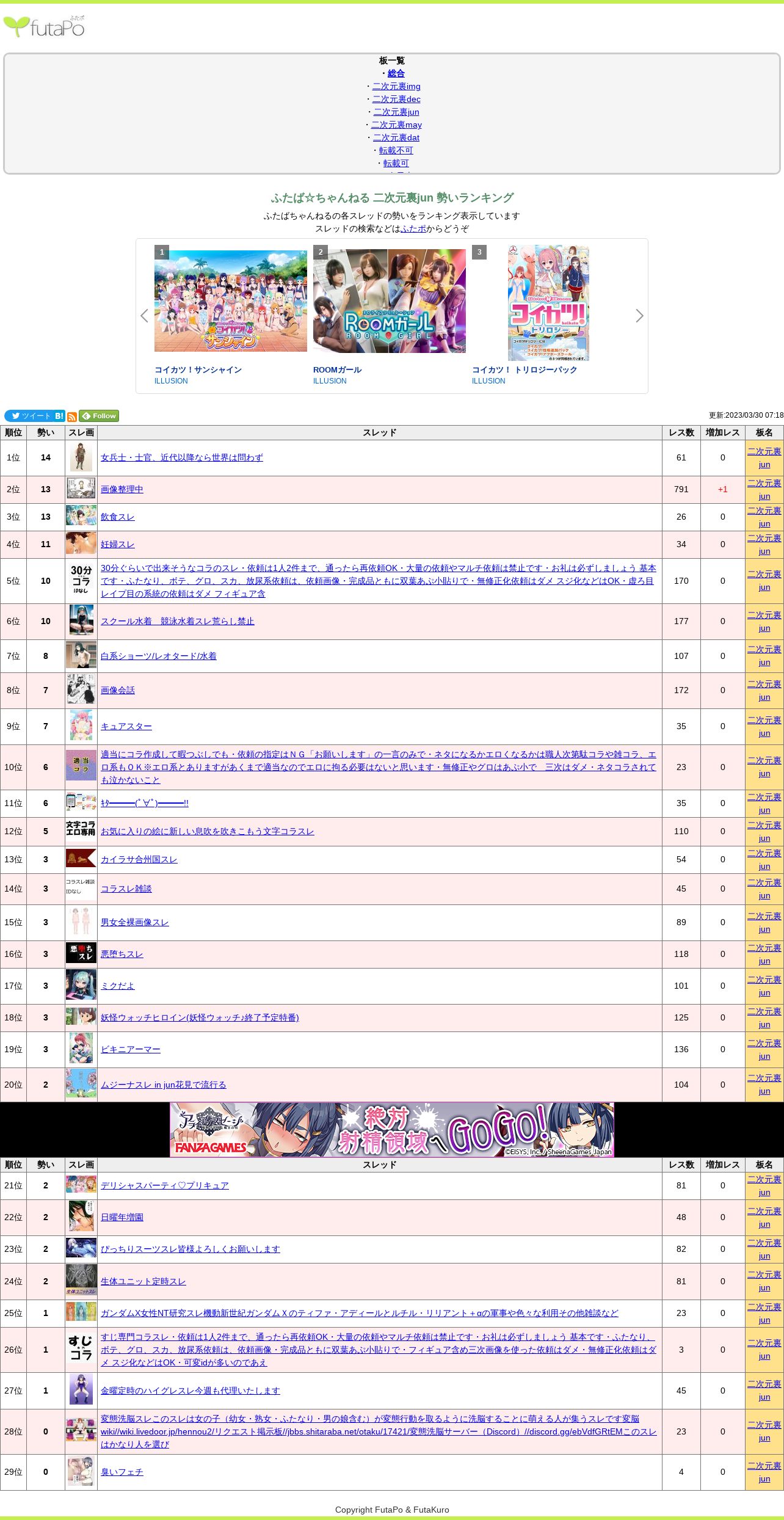The image size is (784, 1520).
Task: Click 30分コラ thread thumbnail
Action: [81, 581]
